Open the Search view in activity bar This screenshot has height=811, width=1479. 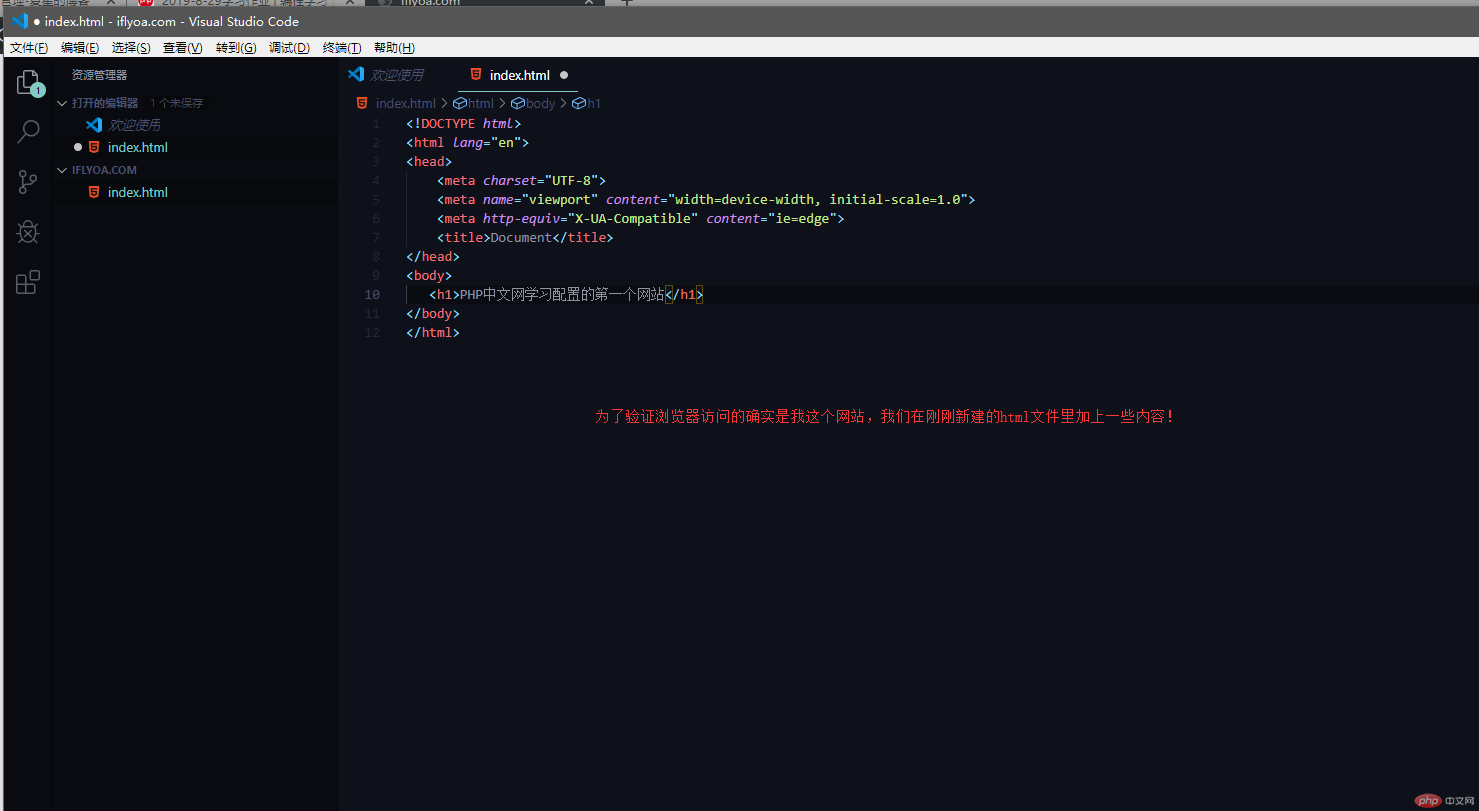click(x=28, y=132)
